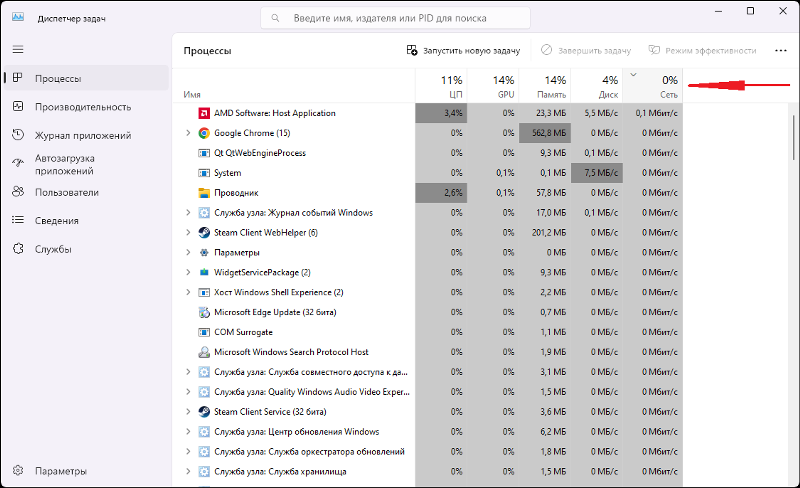Sort by the ЦП column header

441,86
